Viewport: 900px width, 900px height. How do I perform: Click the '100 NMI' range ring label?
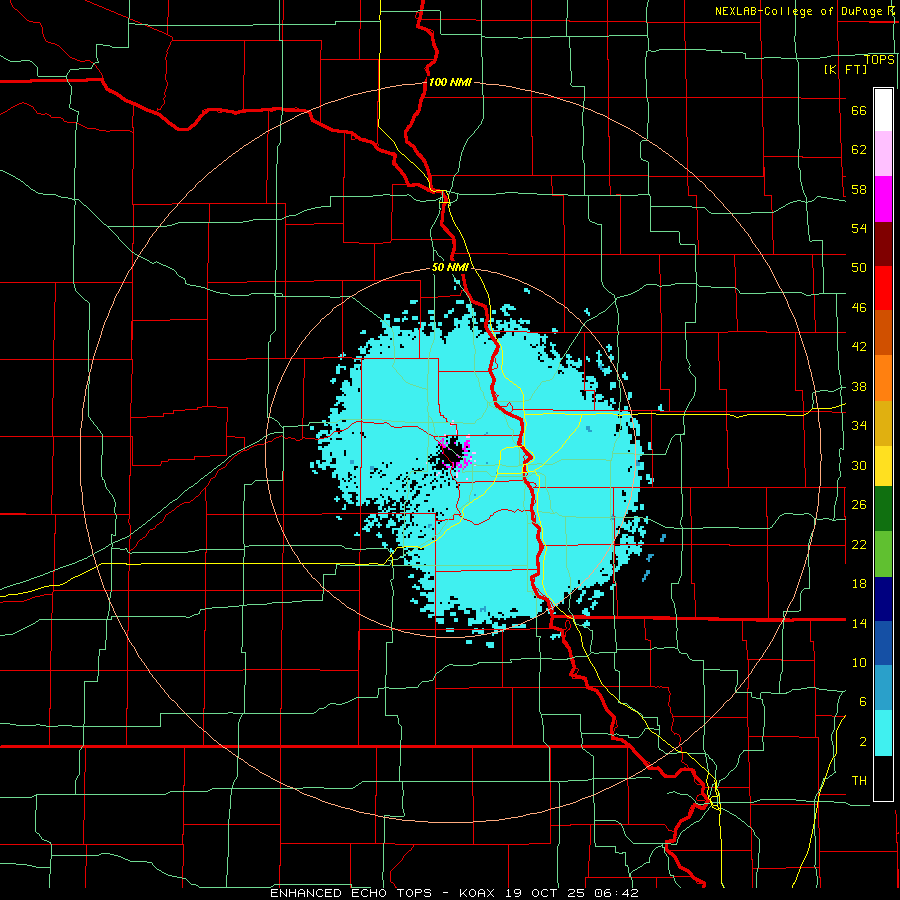[x=450, y=82]
